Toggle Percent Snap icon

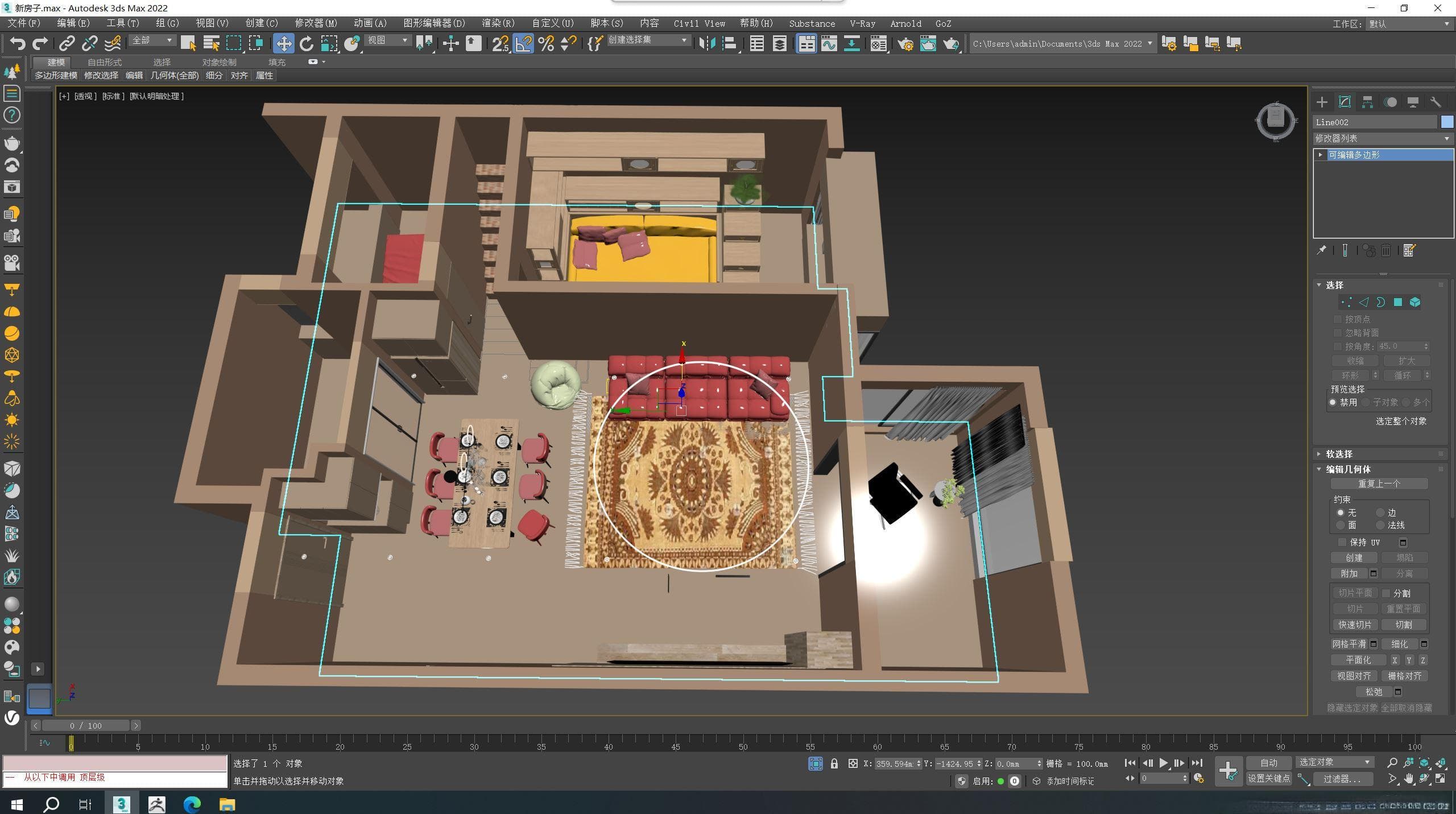coord(546,43)
